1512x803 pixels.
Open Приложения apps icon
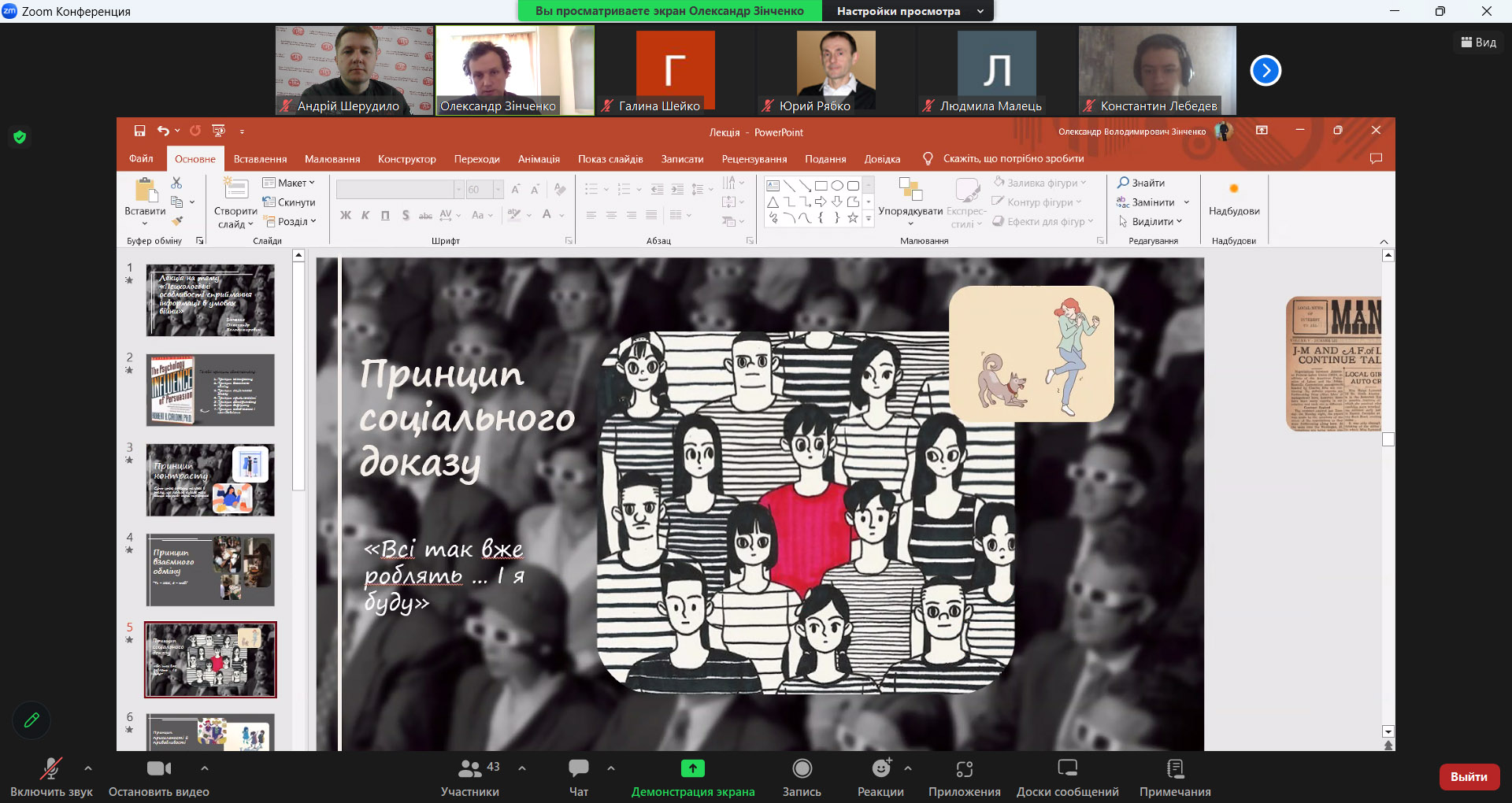(x=965, y=768)
